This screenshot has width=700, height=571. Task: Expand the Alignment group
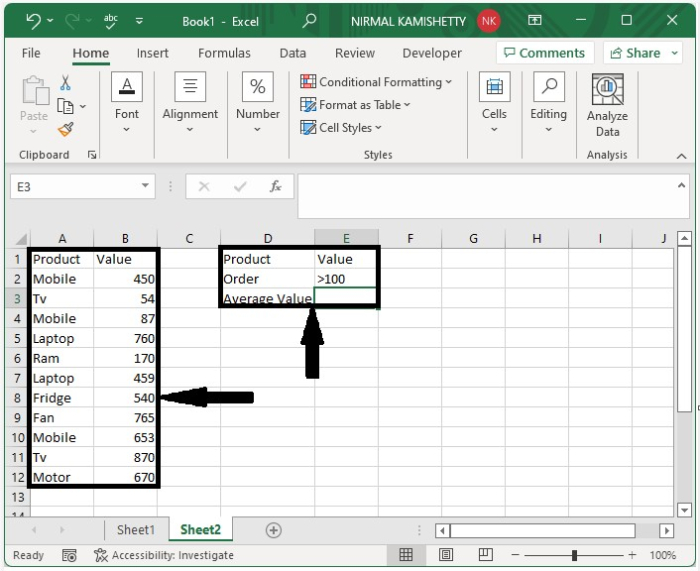tap(190, 103)
